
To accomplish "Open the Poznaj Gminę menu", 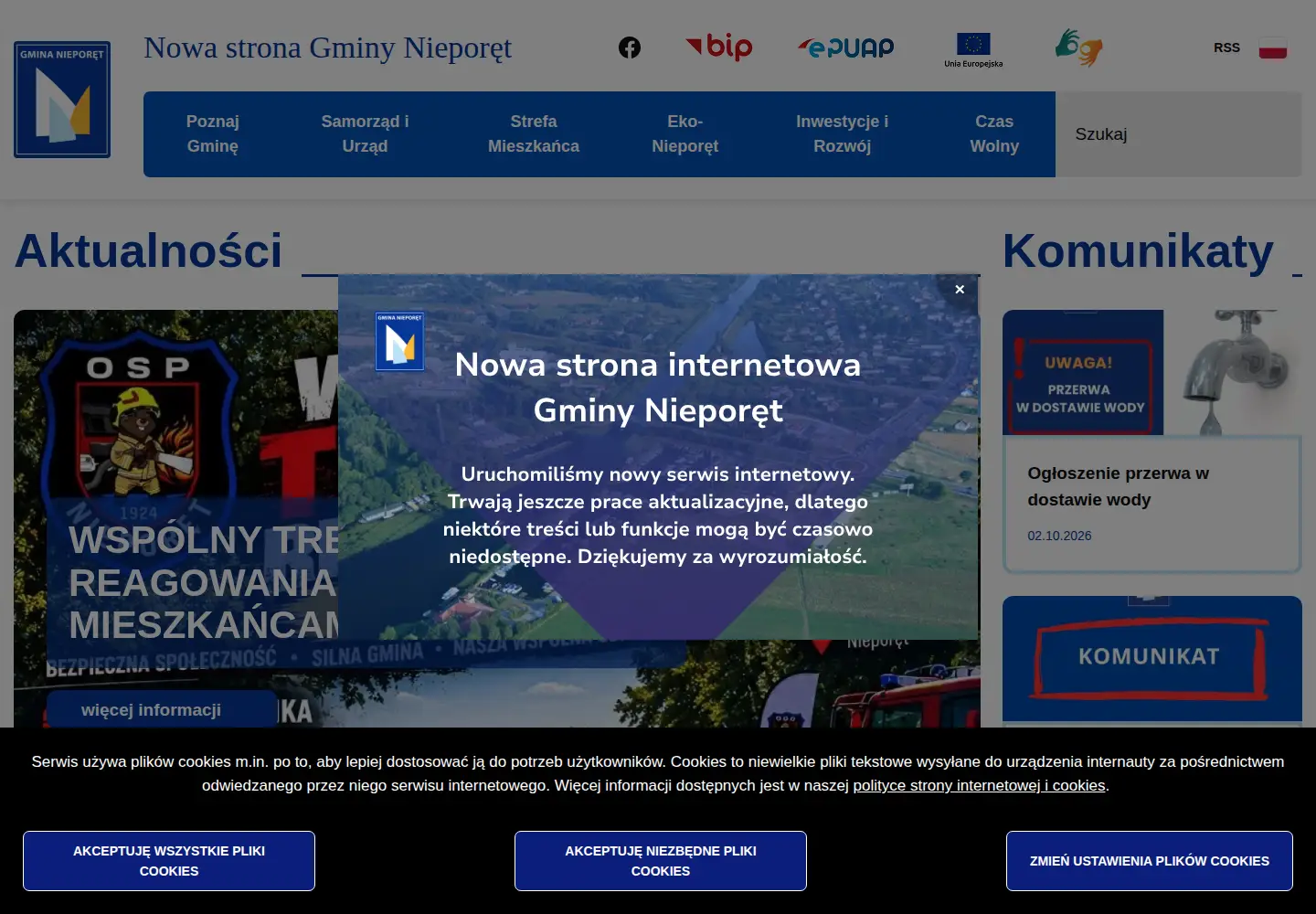I will point(213,134).
